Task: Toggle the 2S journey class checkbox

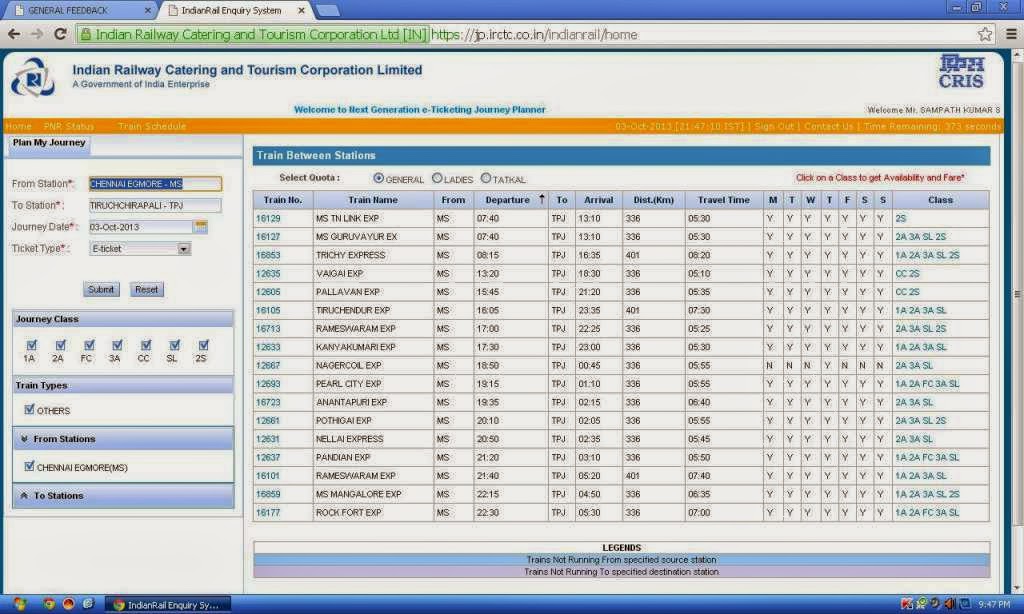Action: pyautogui.click(x=203, y=345)
